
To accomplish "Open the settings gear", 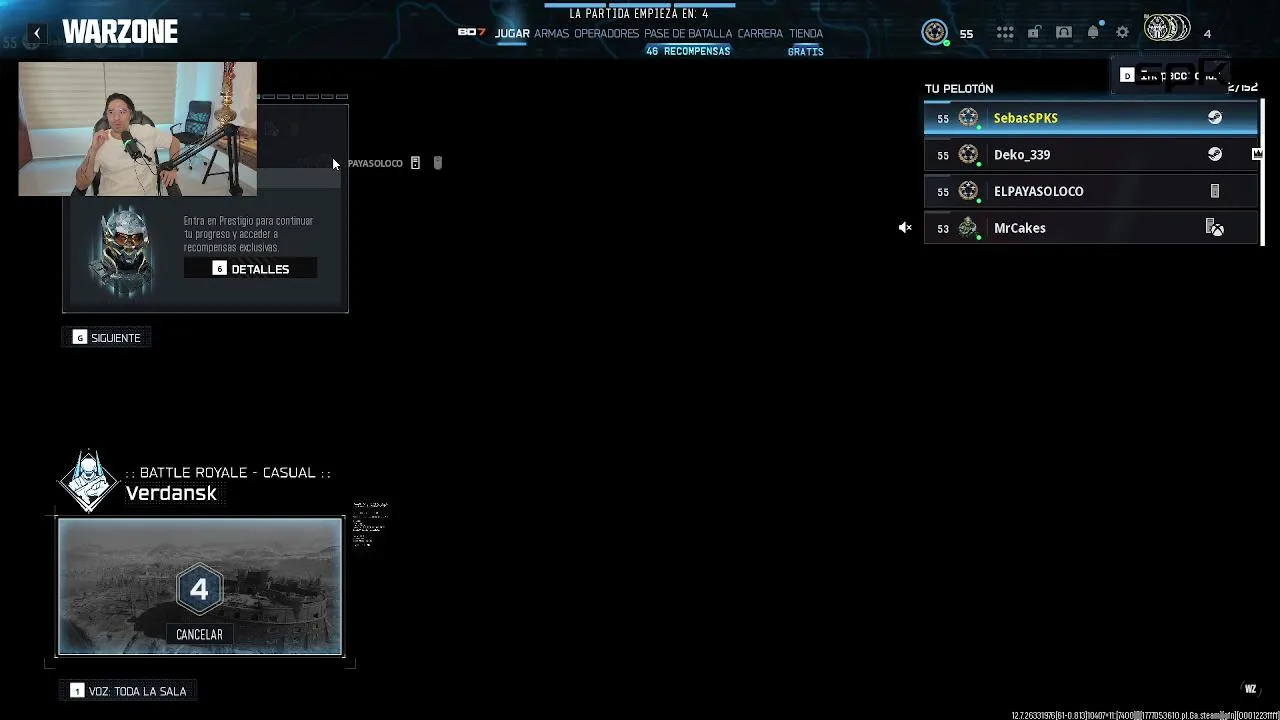I will [x=1123, y=33].
